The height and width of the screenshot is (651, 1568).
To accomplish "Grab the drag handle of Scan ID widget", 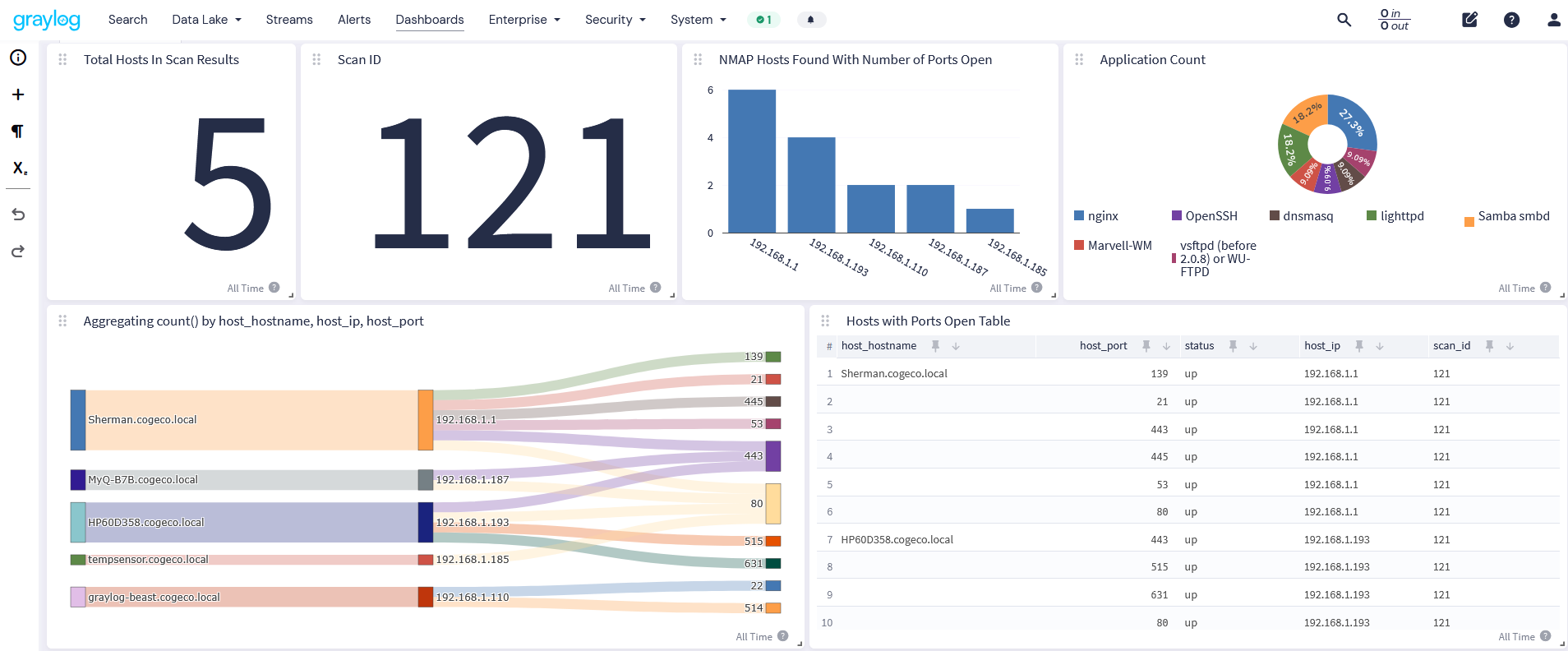I will coord(316,60).
